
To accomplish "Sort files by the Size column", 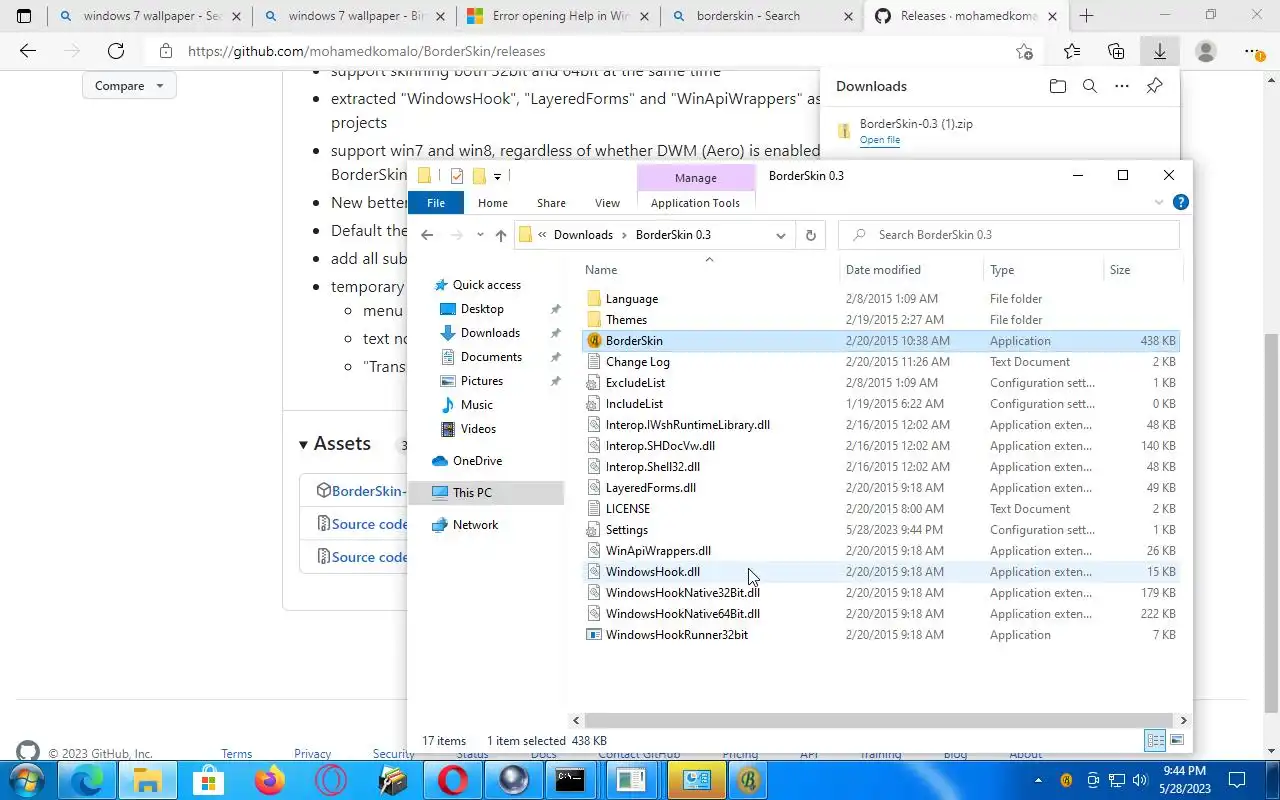I will (x=1142, y=270).
